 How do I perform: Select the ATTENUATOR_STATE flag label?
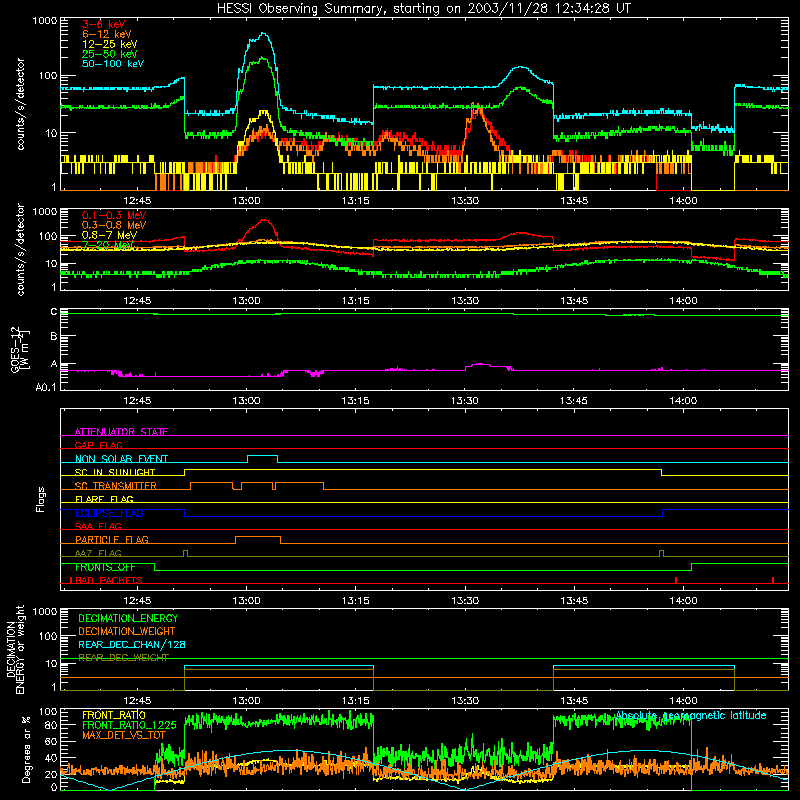coord(121,432)
